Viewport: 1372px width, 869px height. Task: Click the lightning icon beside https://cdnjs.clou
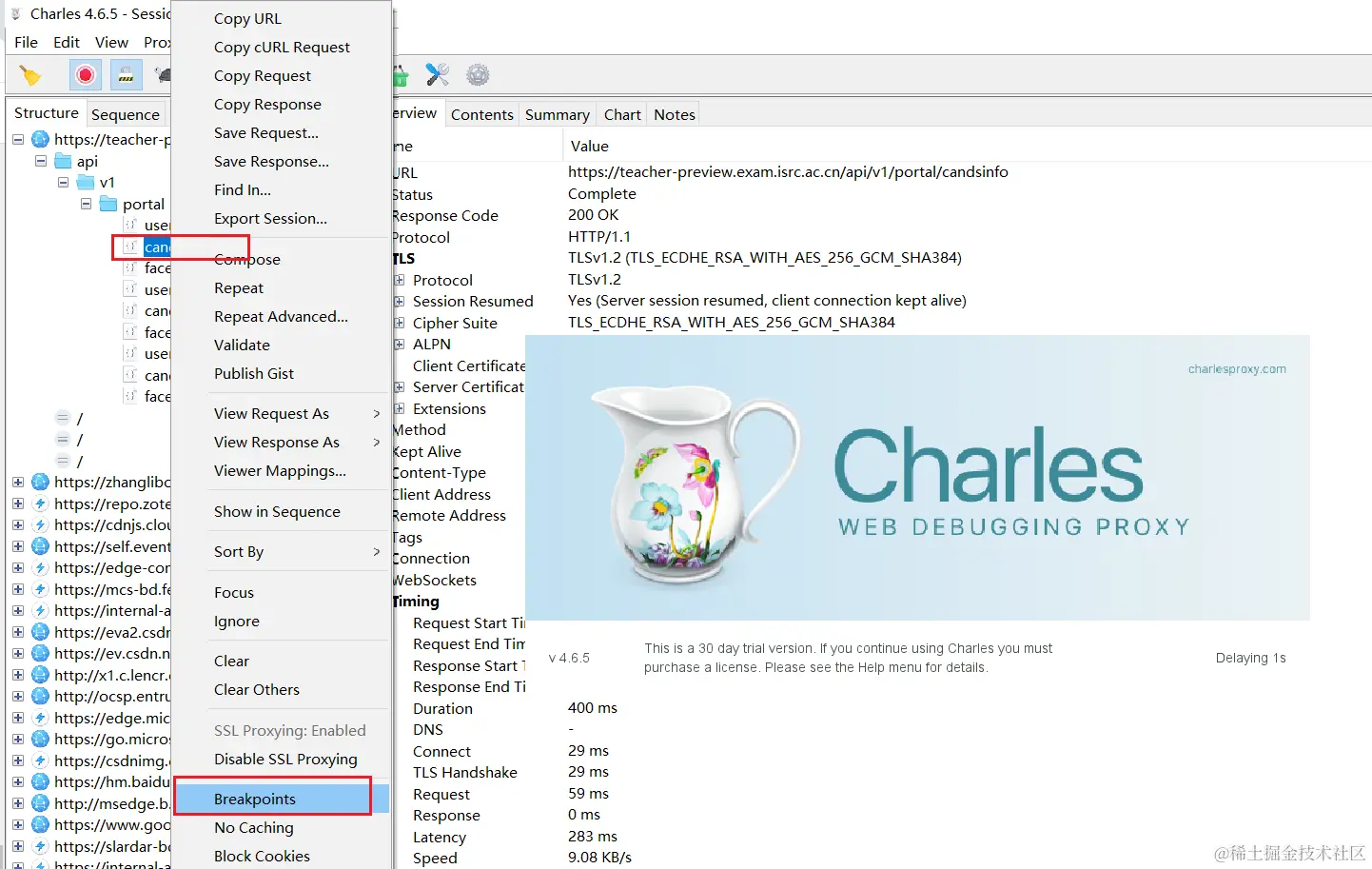pyautogui.click(x=40, y=524)
